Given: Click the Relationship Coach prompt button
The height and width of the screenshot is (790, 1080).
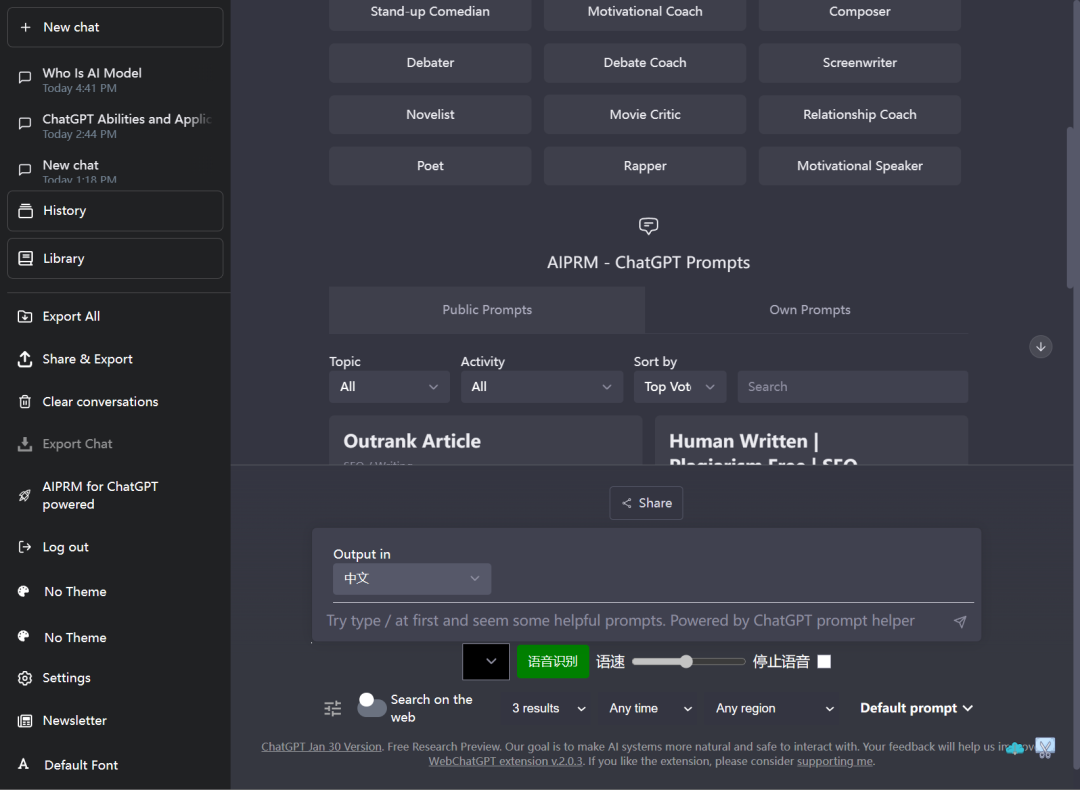Looking at the screenshot, I should (860, 114).
